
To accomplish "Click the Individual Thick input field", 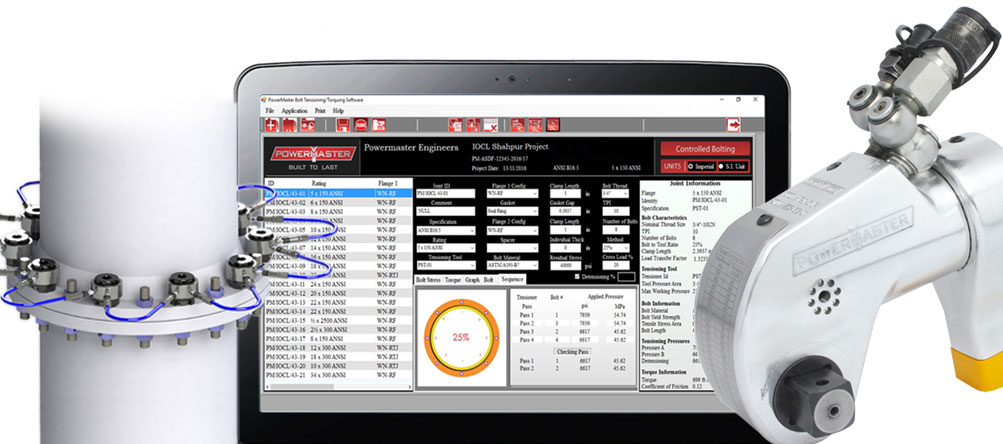I will [x=565, y=248].
